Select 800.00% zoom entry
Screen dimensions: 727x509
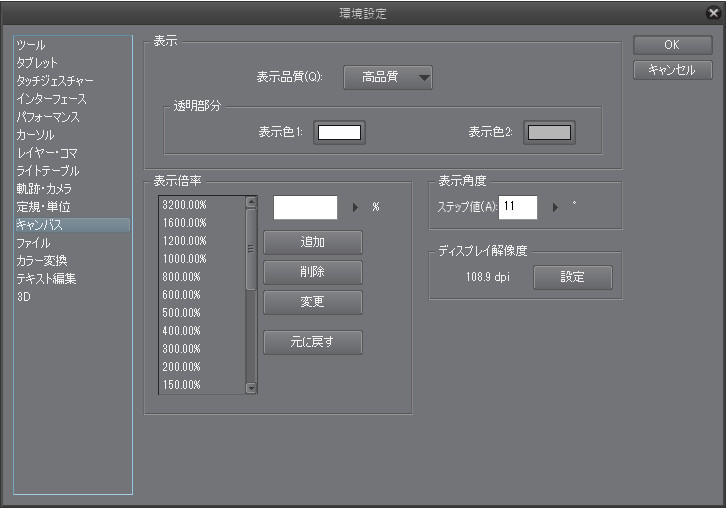point(202,277)
